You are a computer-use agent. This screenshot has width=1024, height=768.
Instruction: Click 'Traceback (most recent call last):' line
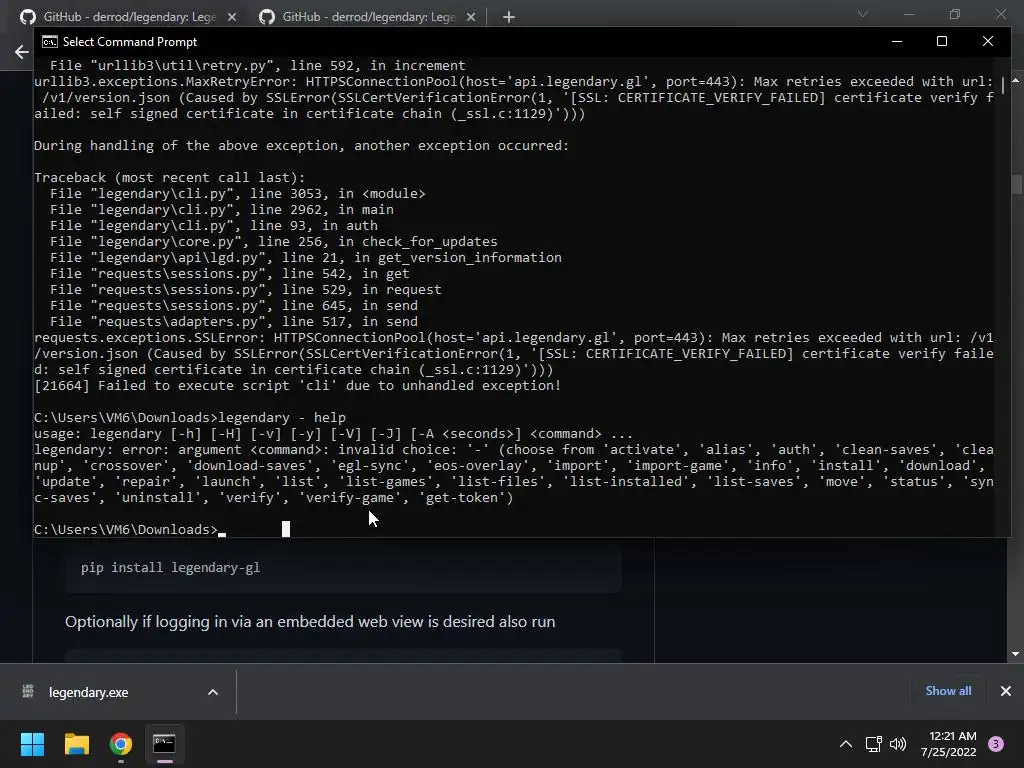(169, 178)
